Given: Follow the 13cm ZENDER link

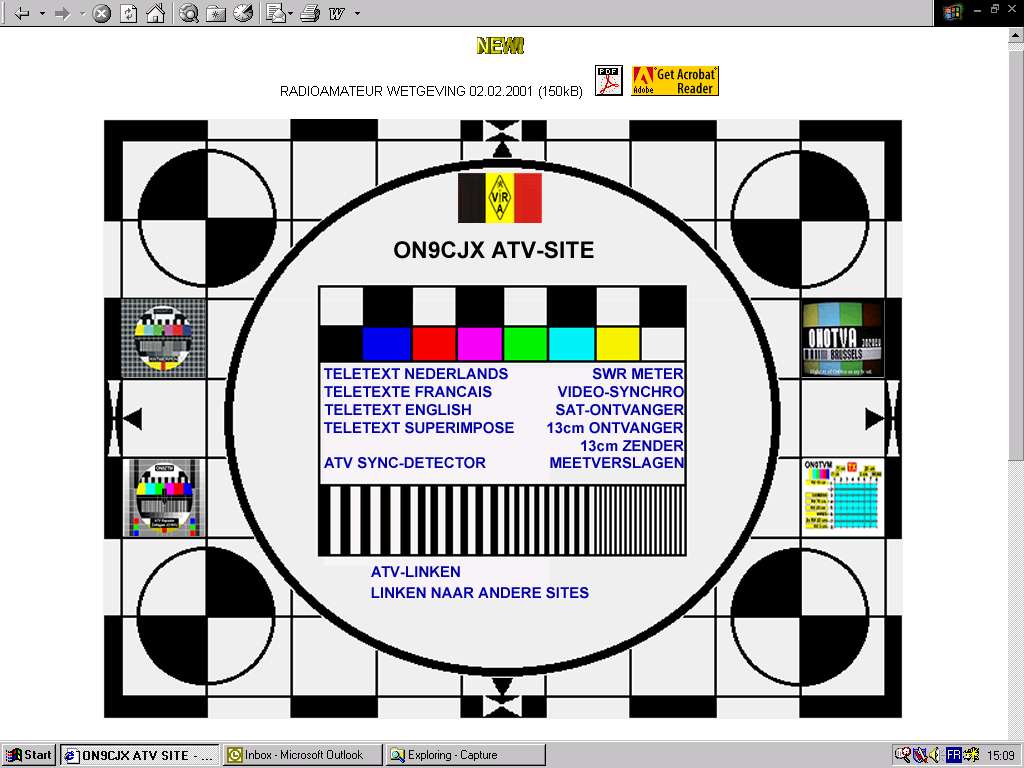Looking at the screenshot, I should [632, 446].
